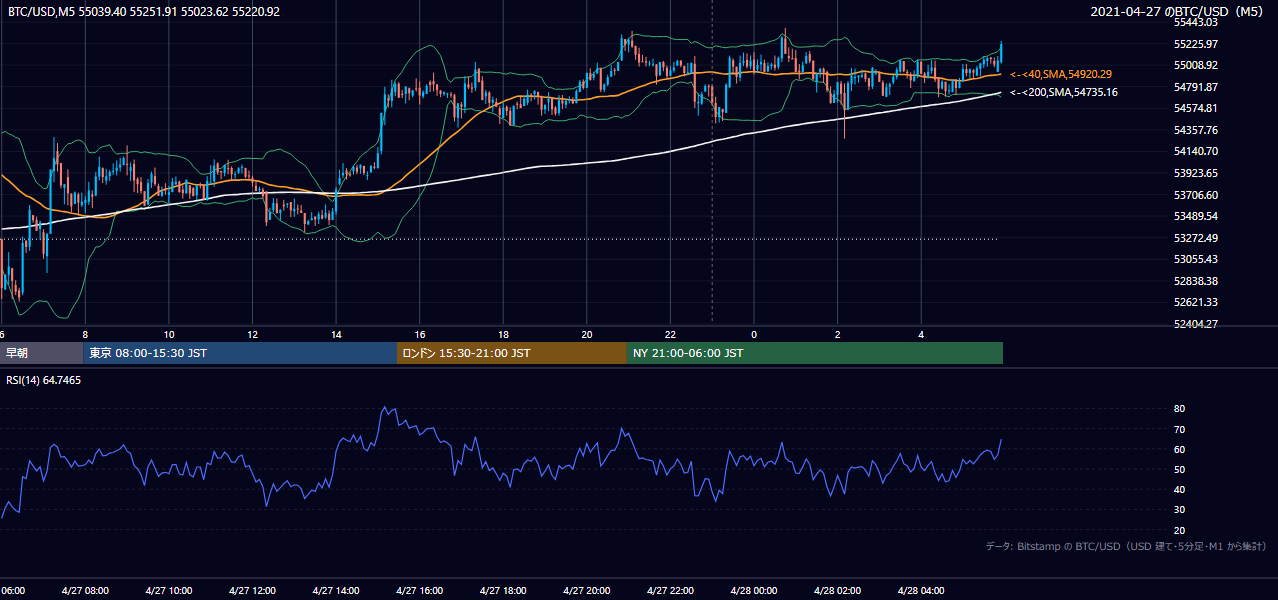Select the 東京 08:00-15:30 JST session bar
The image size is (1278, 600).
point(240,353)
